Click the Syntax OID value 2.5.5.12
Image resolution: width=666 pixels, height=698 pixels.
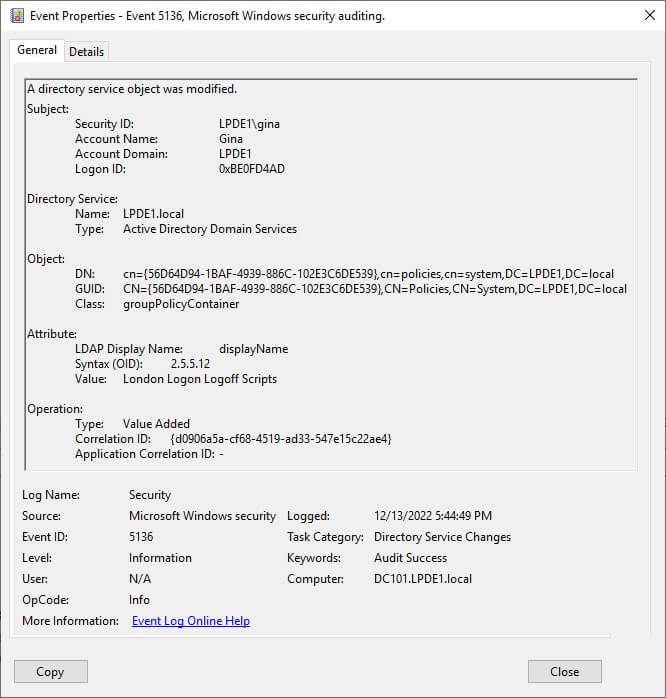tap(190, 364)
